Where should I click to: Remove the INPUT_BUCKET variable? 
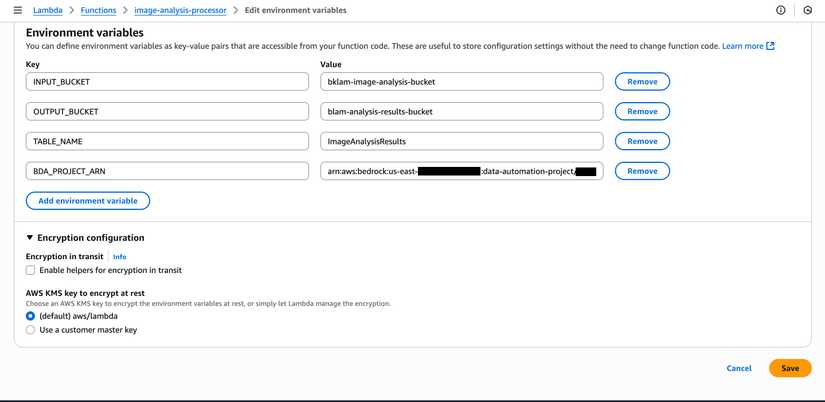[x=642, y=82]
